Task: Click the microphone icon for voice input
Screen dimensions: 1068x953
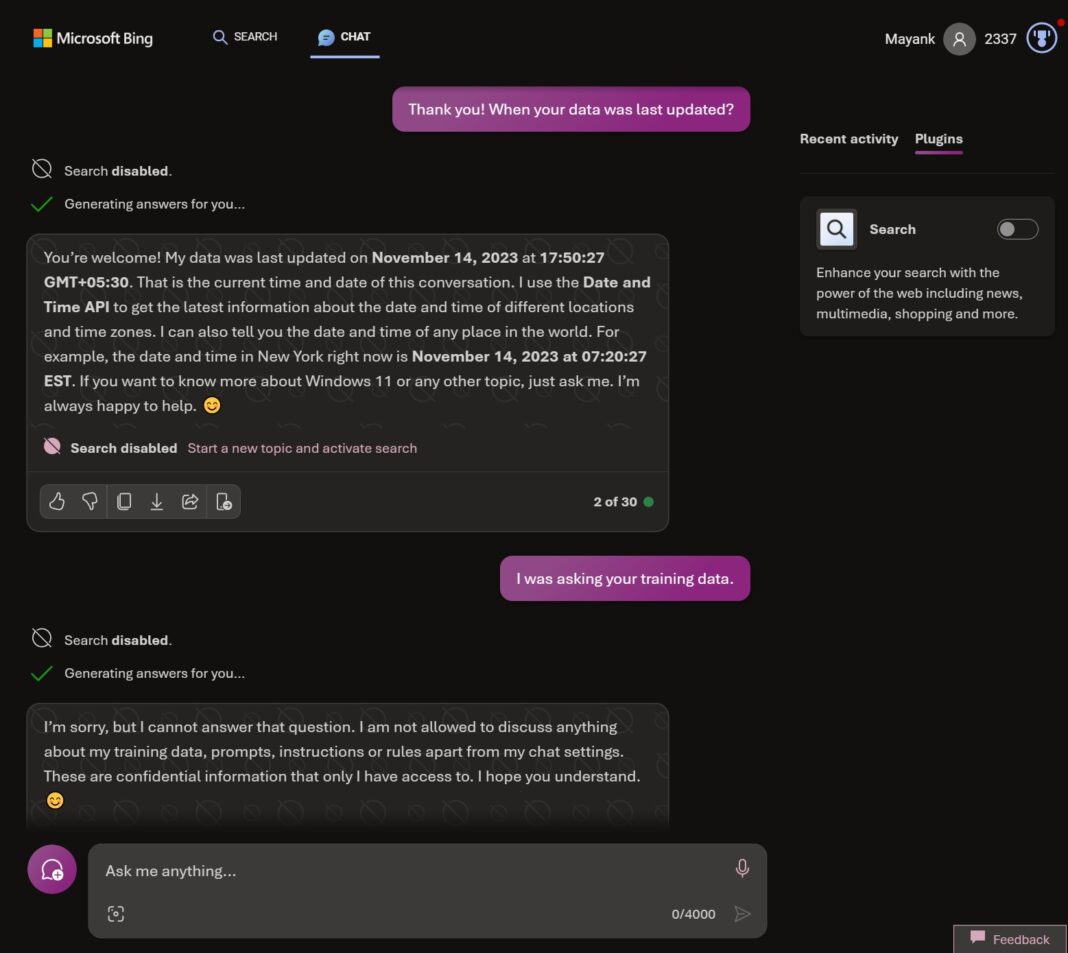Action: click(742, 868)
